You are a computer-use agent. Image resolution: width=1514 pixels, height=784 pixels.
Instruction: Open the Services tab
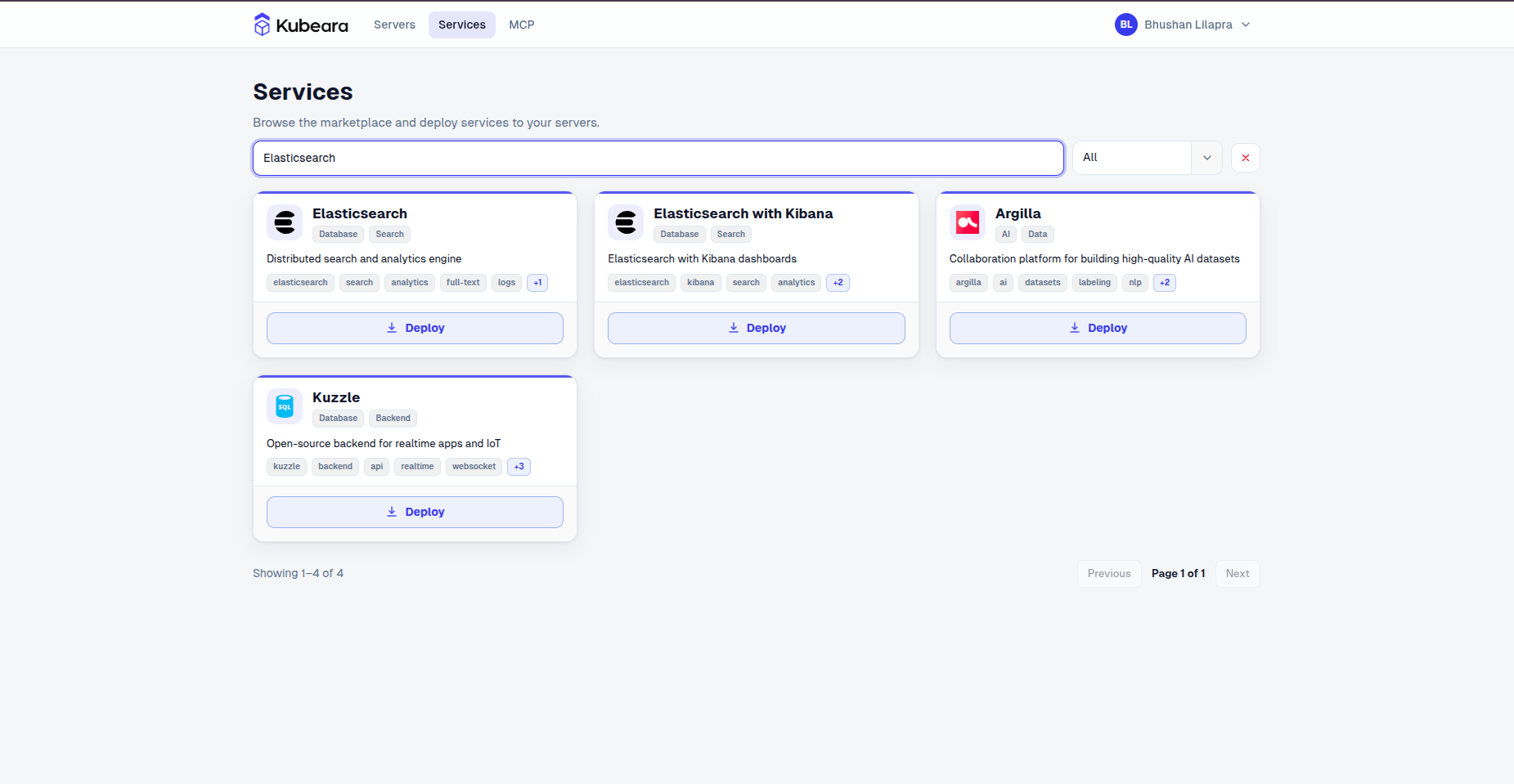[x=462, y=25]
